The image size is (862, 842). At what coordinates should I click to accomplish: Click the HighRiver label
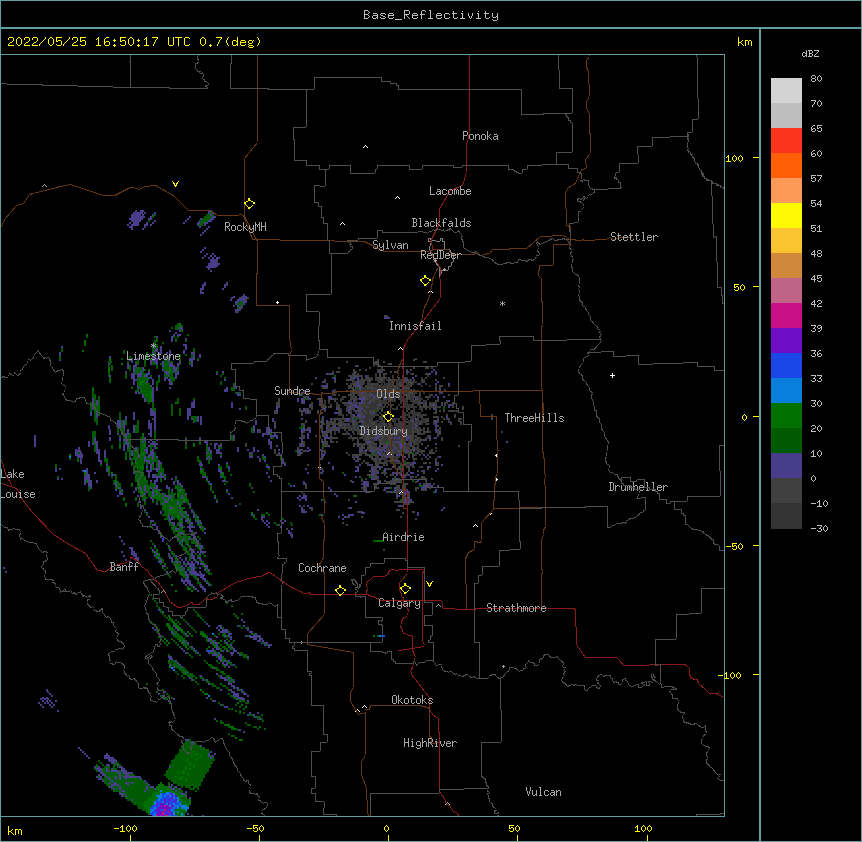430,743
